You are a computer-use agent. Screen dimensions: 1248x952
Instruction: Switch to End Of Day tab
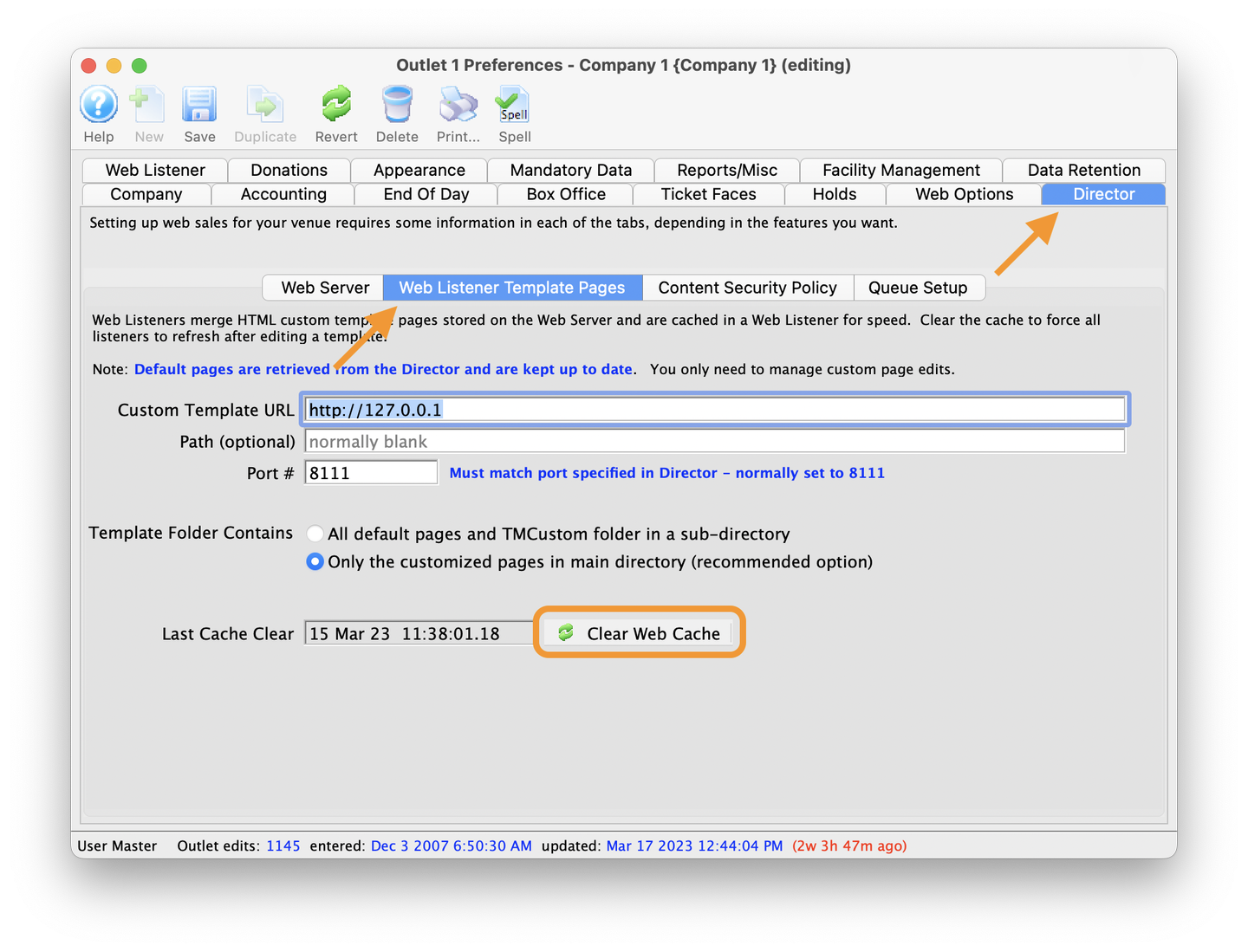426,194
